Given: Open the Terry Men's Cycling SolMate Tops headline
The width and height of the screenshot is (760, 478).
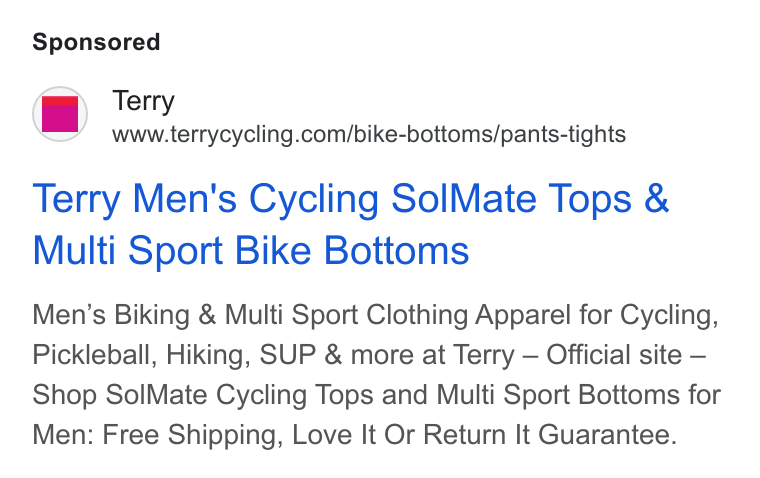Looking at the screenshot, I should (x=350, y=224).
